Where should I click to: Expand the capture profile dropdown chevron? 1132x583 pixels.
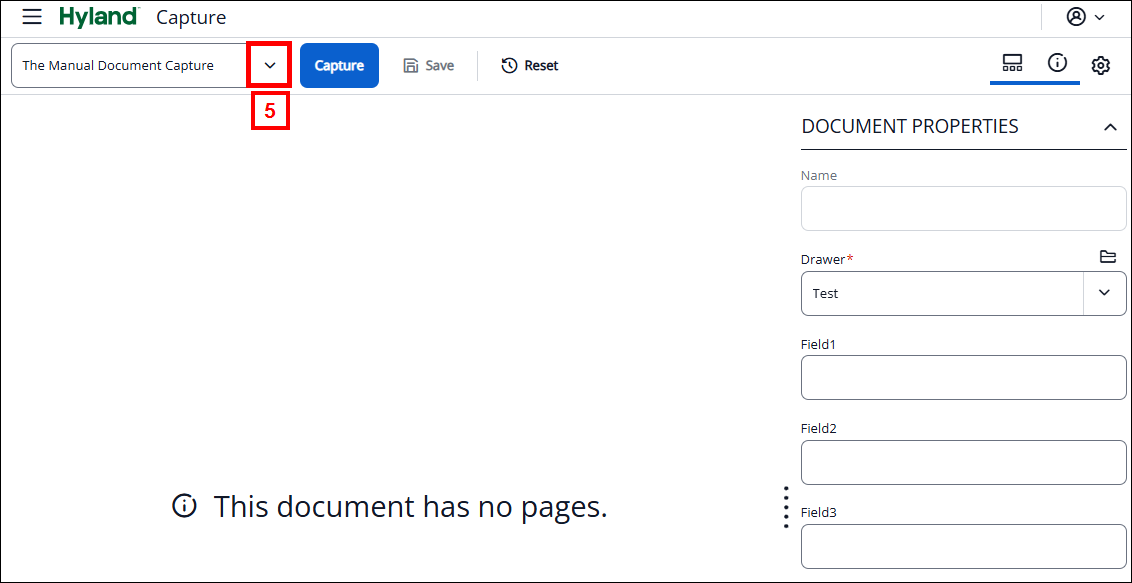pos(270,66)
